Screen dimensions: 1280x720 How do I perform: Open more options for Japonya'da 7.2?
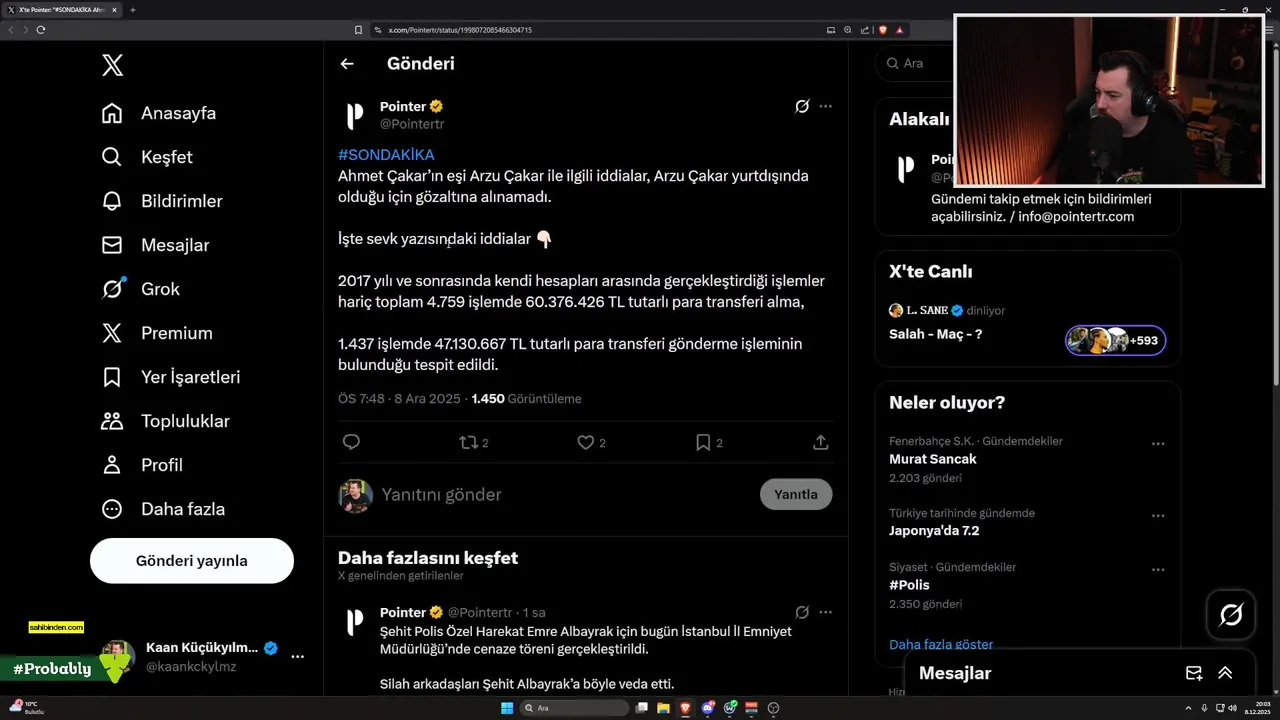pos(1158,515)
